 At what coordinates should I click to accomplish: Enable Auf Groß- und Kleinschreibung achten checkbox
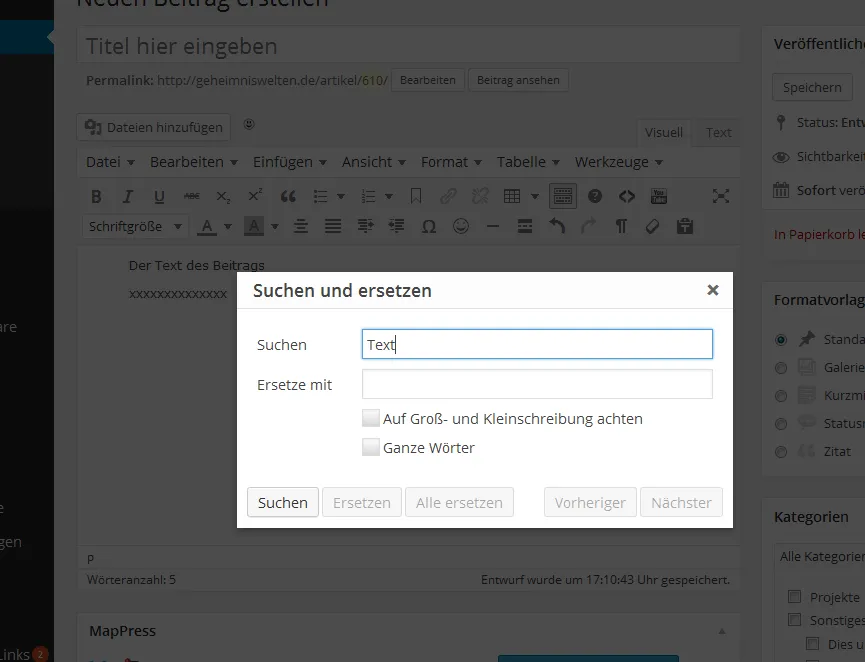pos(371,418)
